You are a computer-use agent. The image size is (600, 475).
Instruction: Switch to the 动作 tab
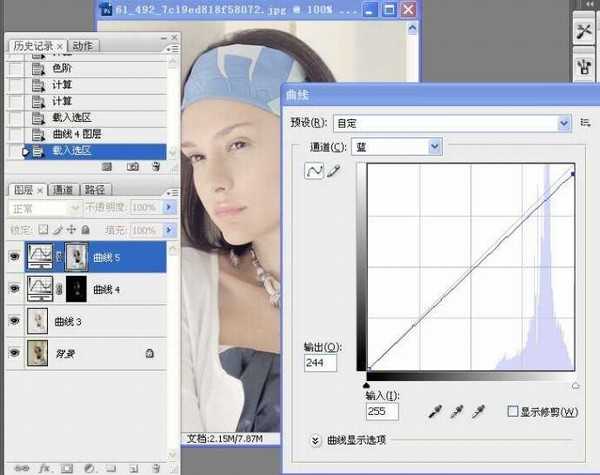point(83,46)
